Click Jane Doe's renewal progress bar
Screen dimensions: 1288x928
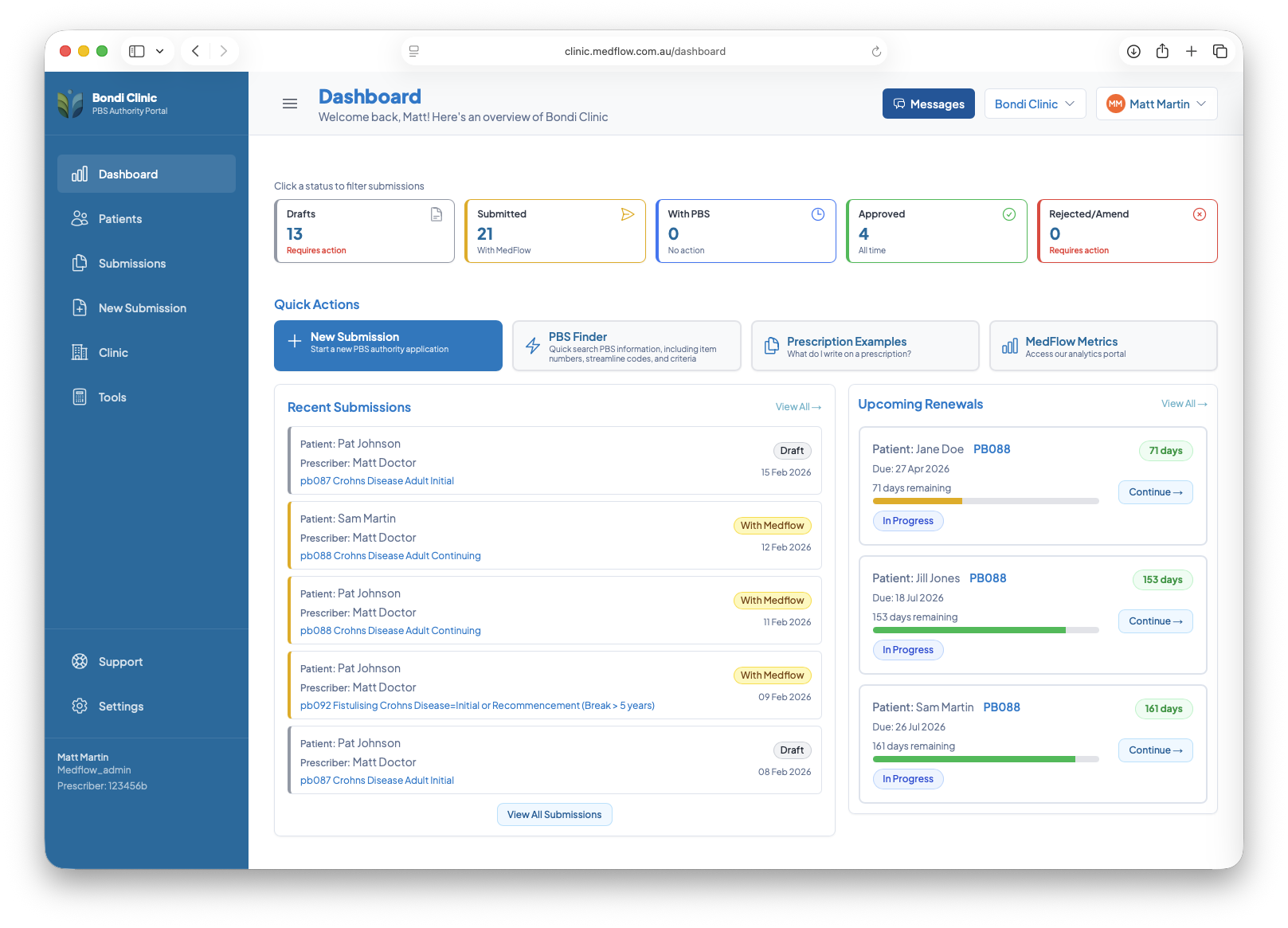[x=985, y=501]
